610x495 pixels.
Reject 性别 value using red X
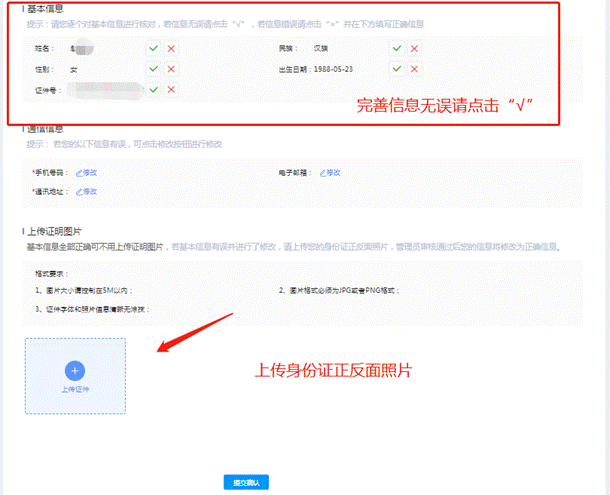tap(172, 69)
